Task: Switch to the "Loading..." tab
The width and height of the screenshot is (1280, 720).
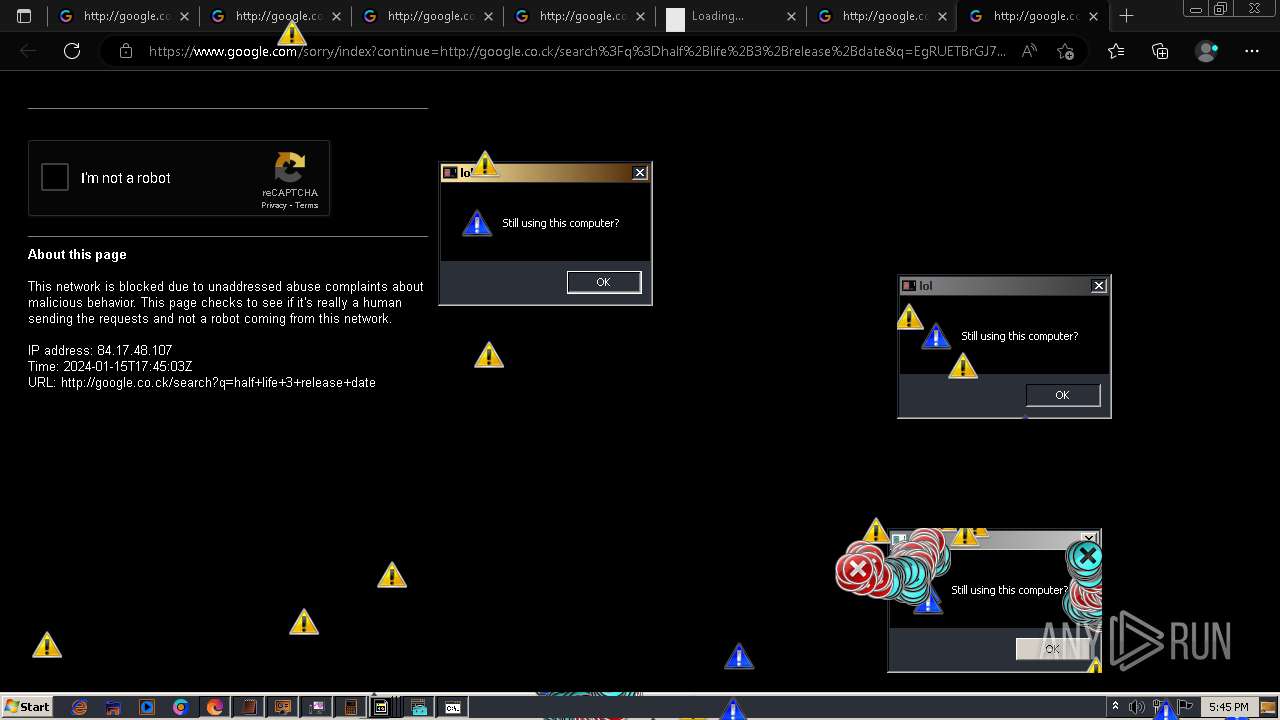Action: pos(731,16)
